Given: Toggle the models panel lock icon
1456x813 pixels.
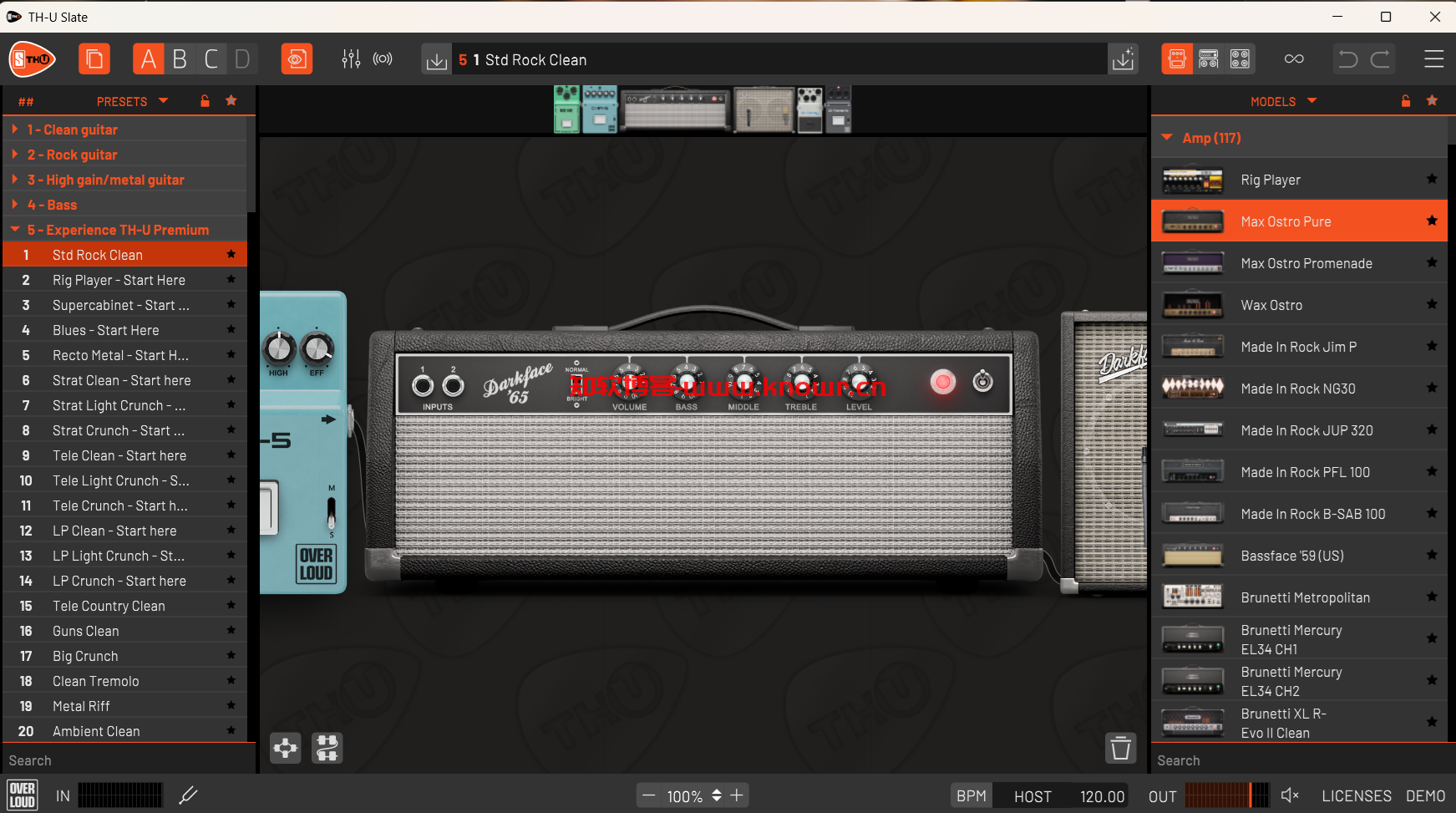Looking at the screenshot, I should point(1406,101).
